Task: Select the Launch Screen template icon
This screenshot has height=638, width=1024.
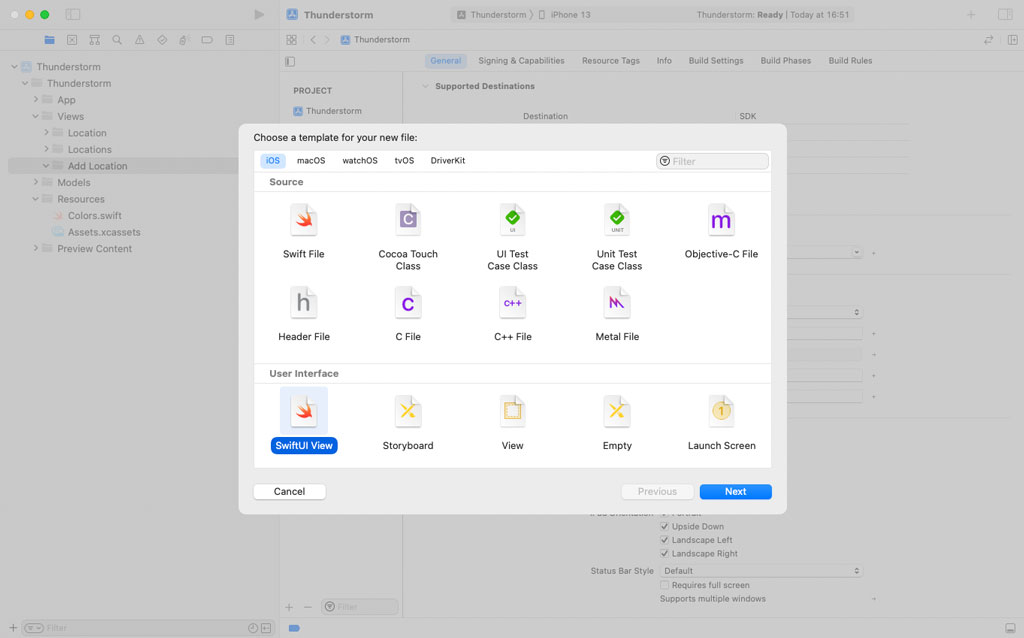Action: coord(721,411)
